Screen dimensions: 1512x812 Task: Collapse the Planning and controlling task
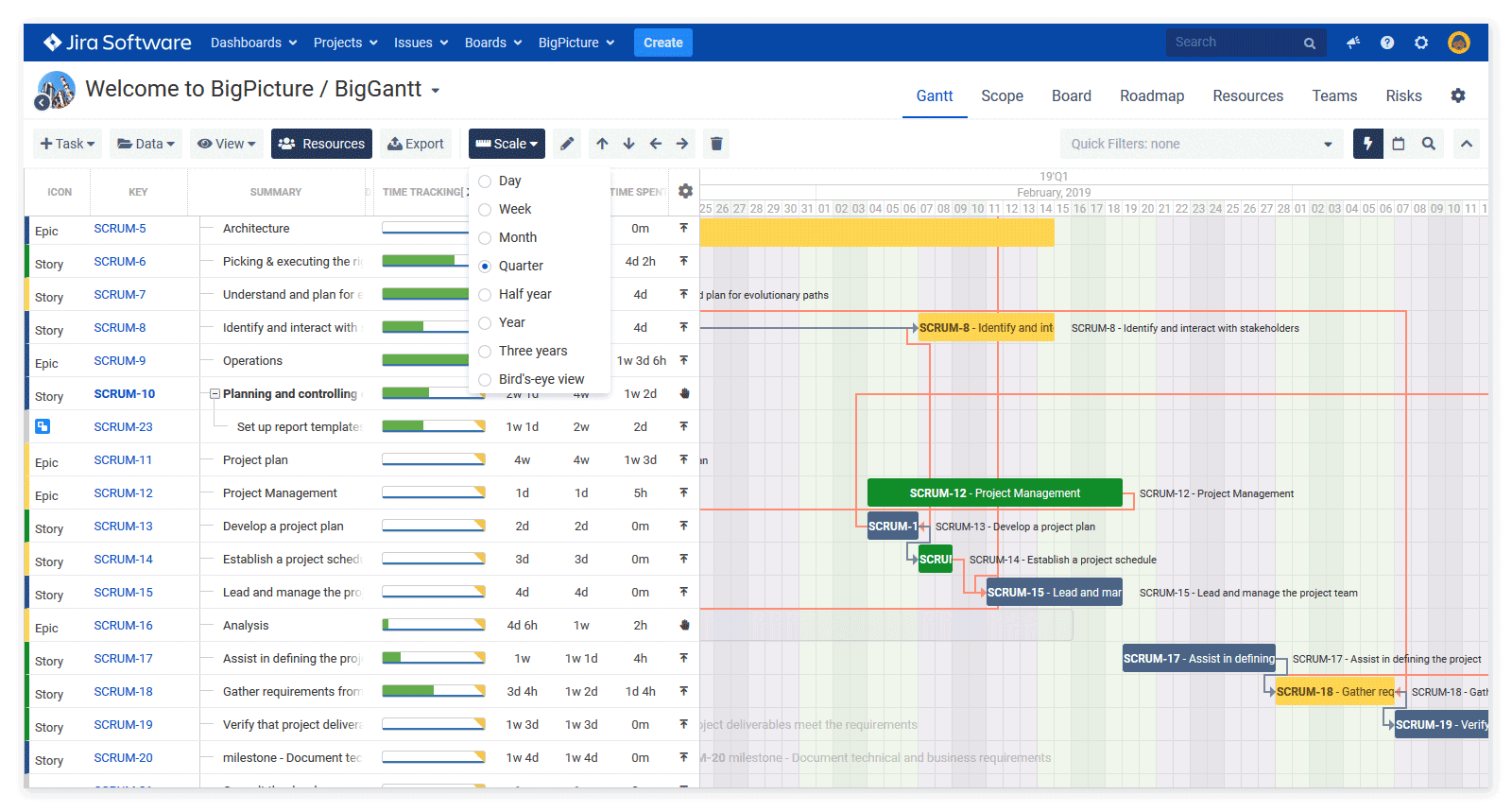click(x=215, y=394)
